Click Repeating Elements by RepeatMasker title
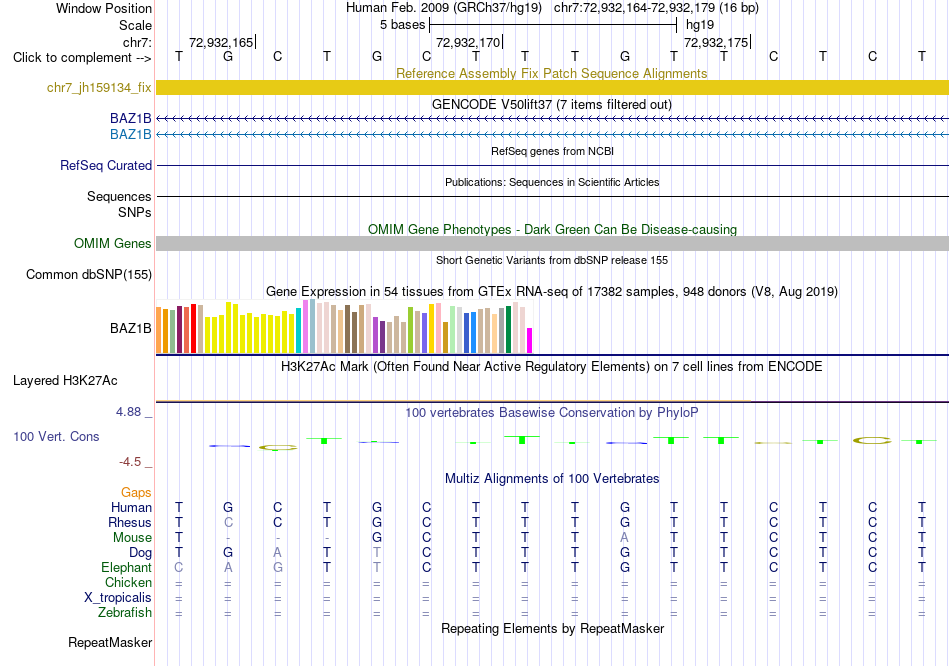The height and width of the screenshot is (666, 950). coord(552,628)
